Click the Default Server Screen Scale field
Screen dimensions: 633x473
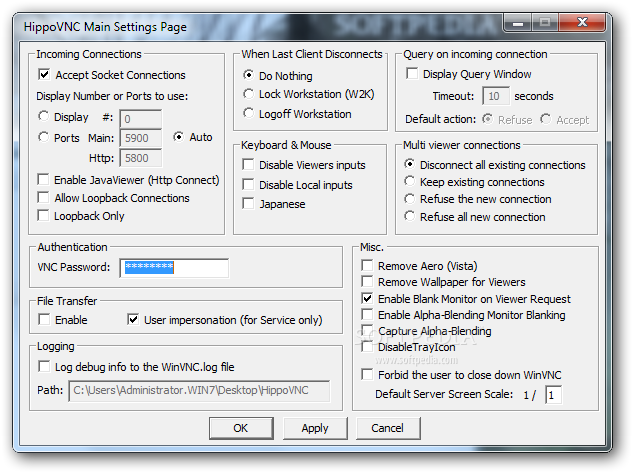[553, 395]
